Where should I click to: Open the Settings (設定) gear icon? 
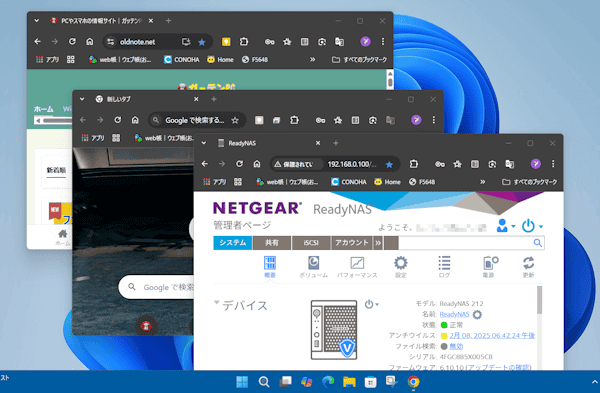pos(401,267)
